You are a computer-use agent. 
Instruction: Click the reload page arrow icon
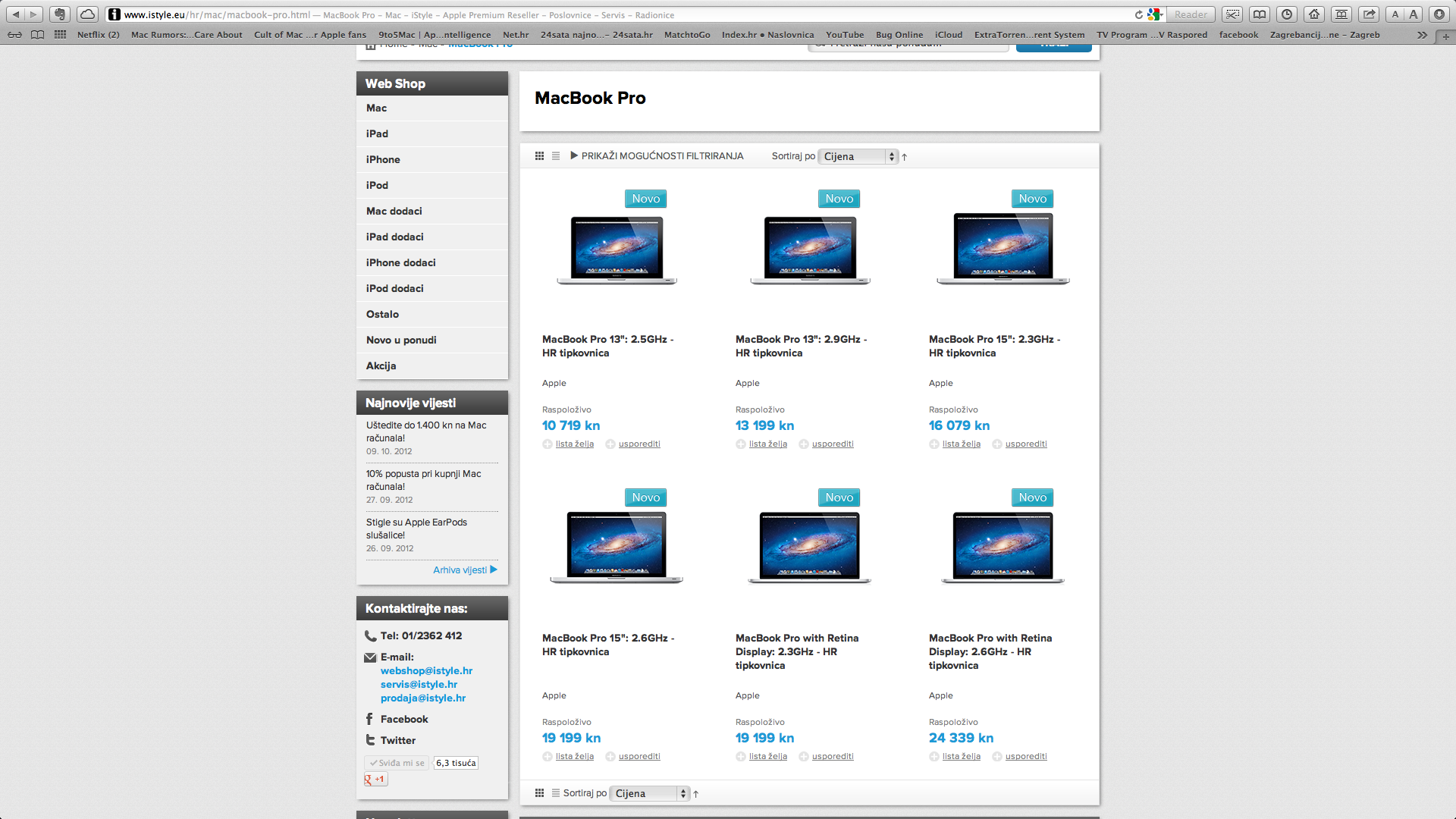coord(1138,14)
